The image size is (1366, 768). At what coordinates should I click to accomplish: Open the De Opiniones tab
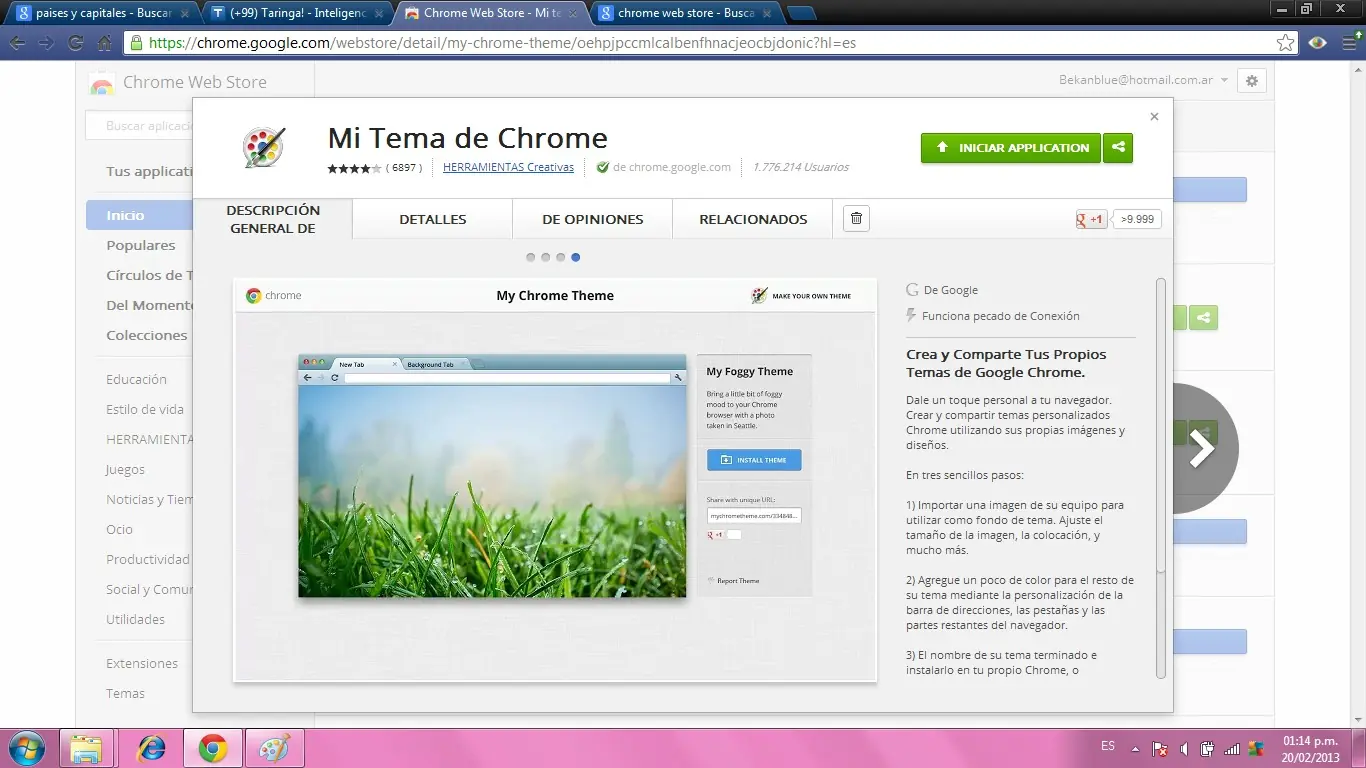[592, 219]
